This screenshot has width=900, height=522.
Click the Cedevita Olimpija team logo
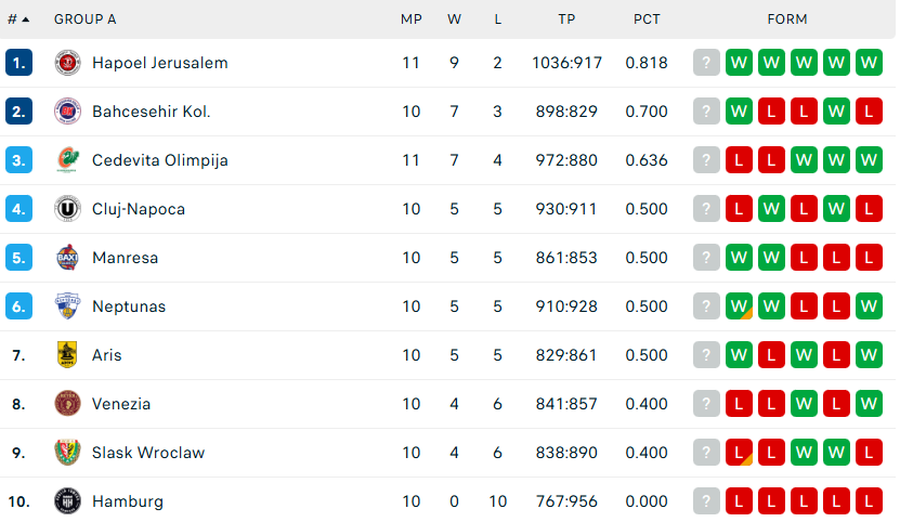pos(68,160)
